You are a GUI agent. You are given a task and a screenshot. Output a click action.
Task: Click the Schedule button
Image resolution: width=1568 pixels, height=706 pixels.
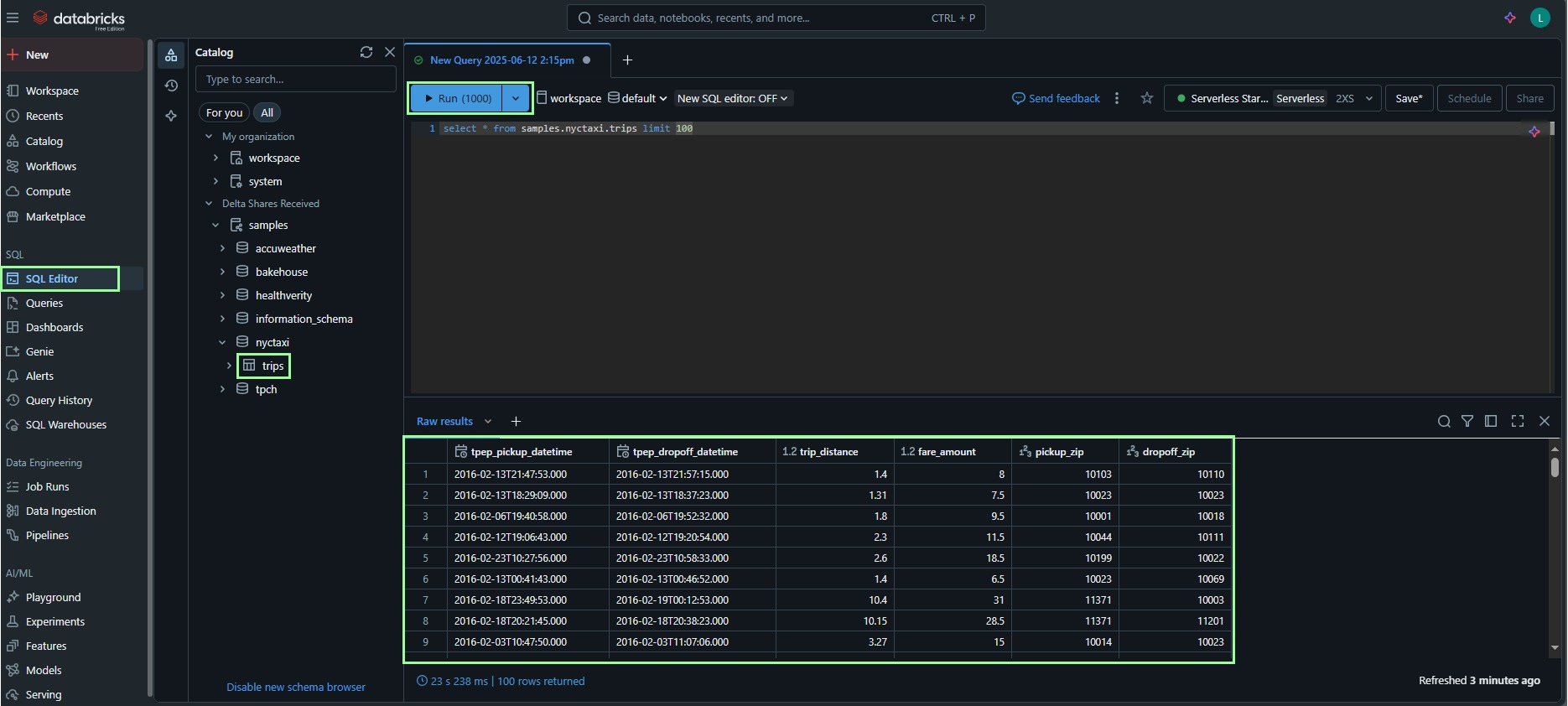click(x=1469, y=98)
